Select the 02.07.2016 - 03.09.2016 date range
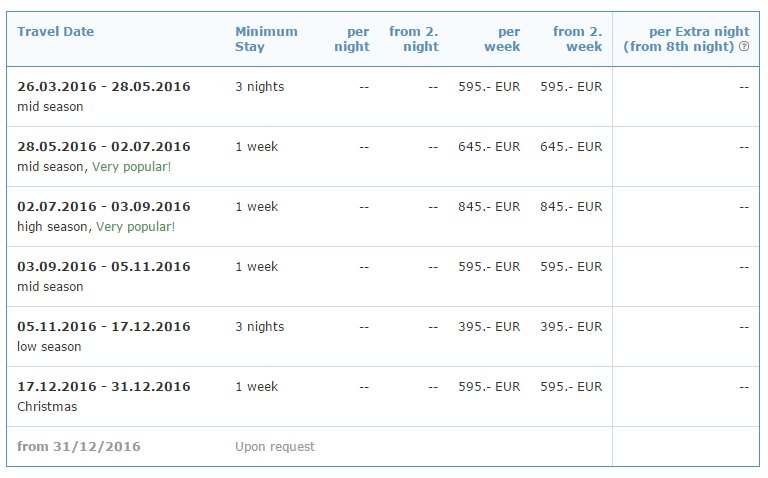Screen dimensions: 768x478 (x=104, y=207)
